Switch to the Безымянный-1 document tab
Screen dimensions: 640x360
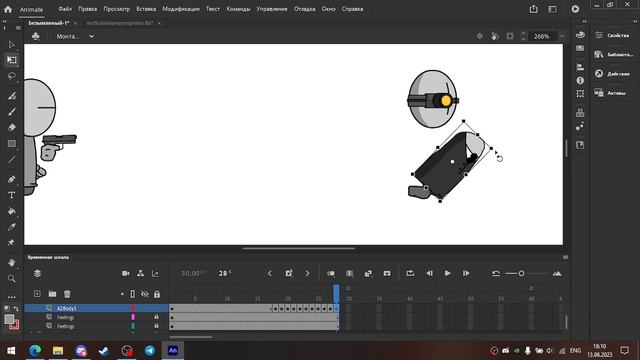pos(49,23)
